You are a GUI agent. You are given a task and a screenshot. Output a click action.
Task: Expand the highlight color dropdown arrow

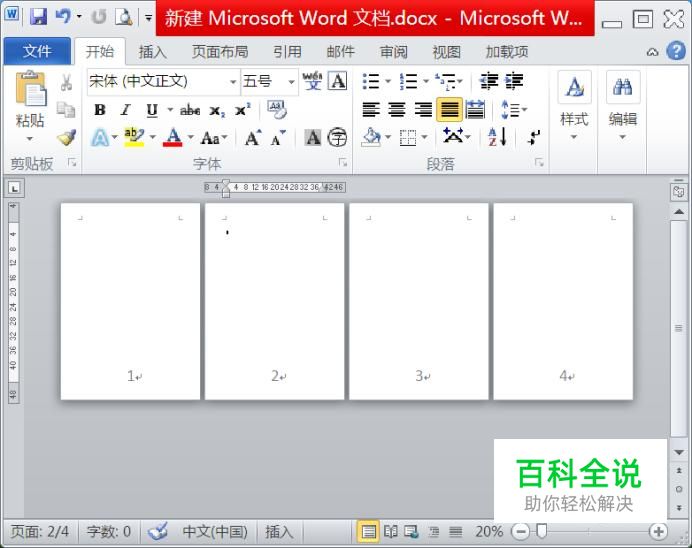point(153,138)
